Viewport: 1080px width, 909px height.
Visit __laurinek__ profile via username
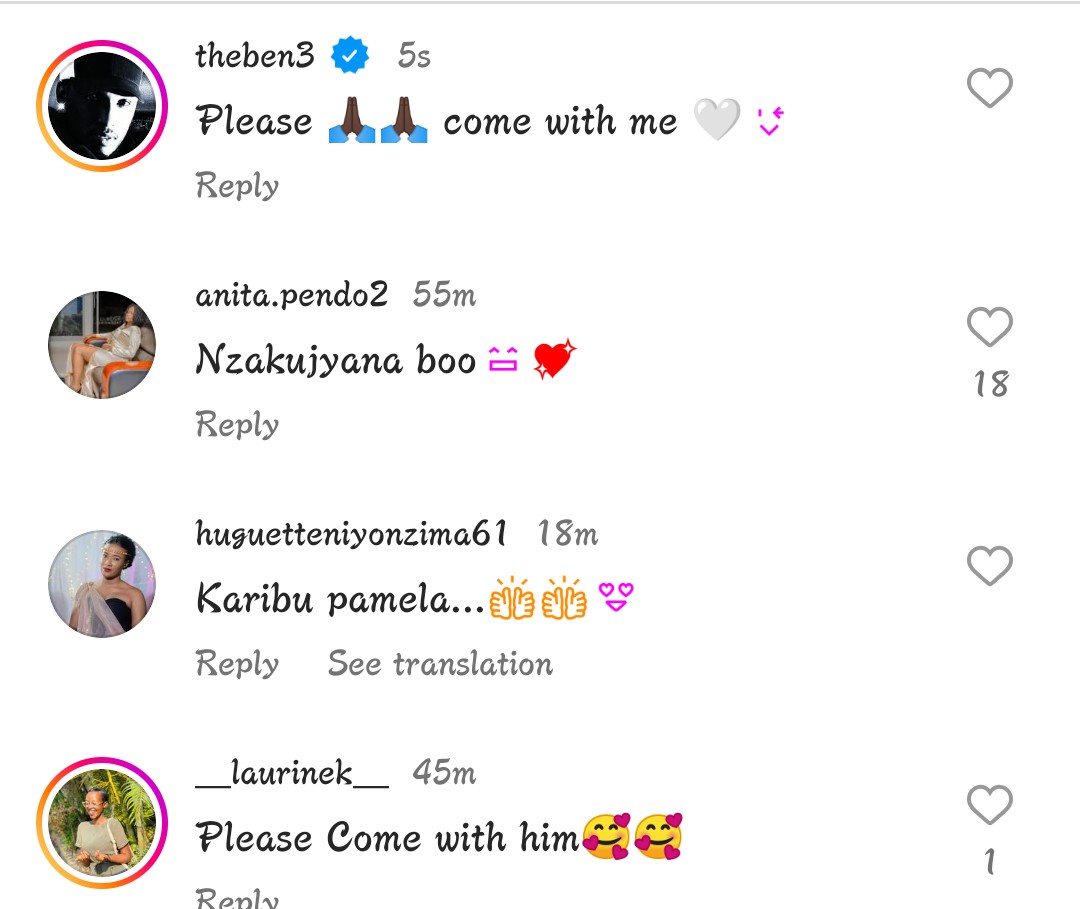291,773
